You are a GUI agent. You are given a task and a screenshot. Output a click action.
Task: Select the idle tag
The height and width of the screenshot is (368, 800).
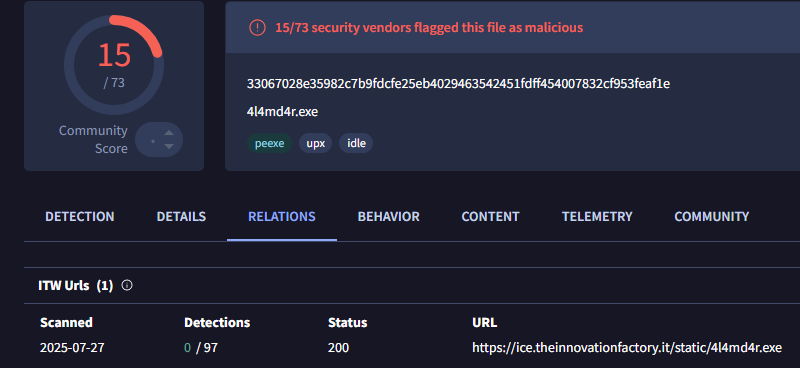click(x=356, y=143)
